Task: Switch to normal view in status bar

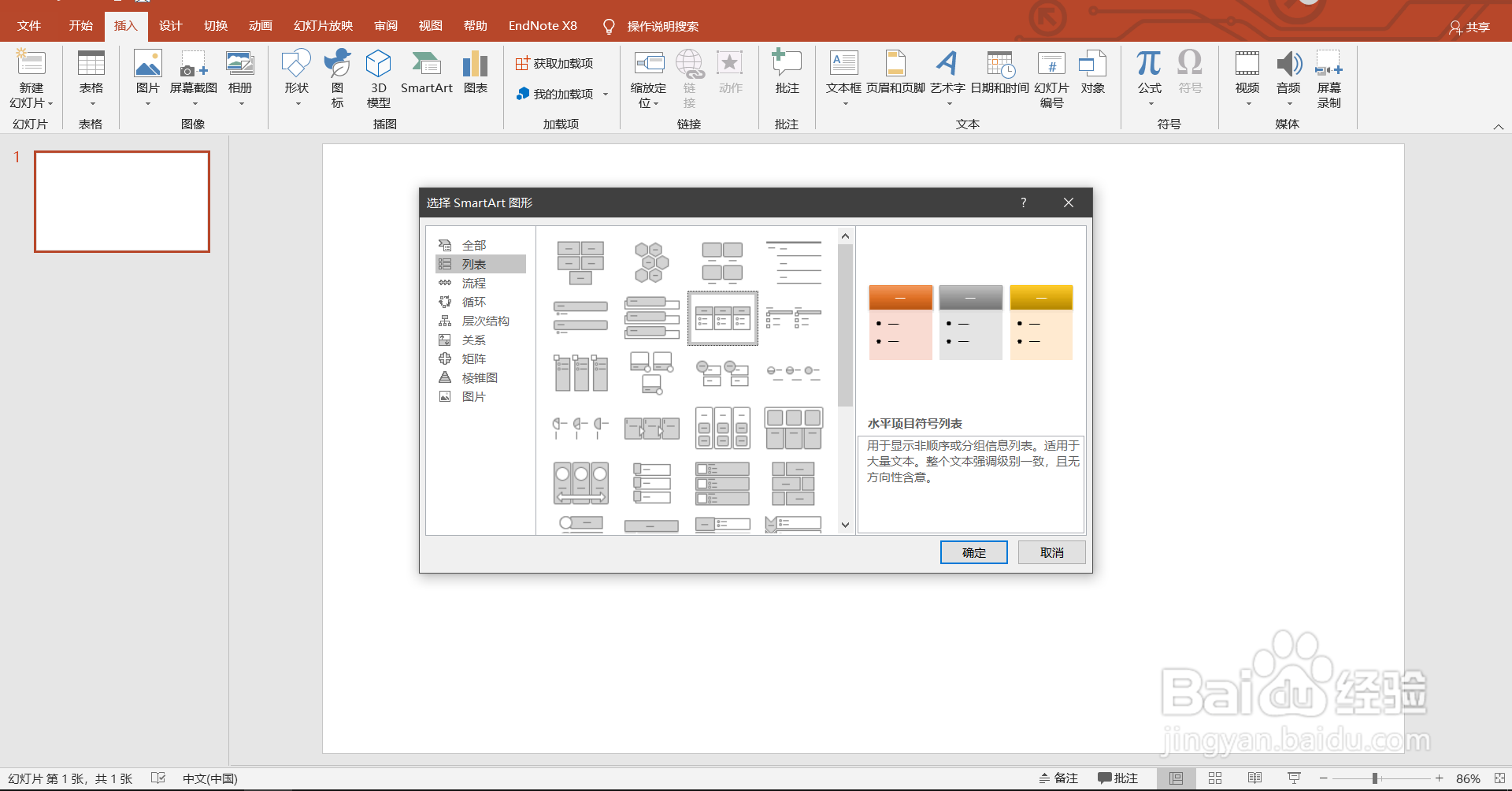Action: click(x=1176, y=778)
